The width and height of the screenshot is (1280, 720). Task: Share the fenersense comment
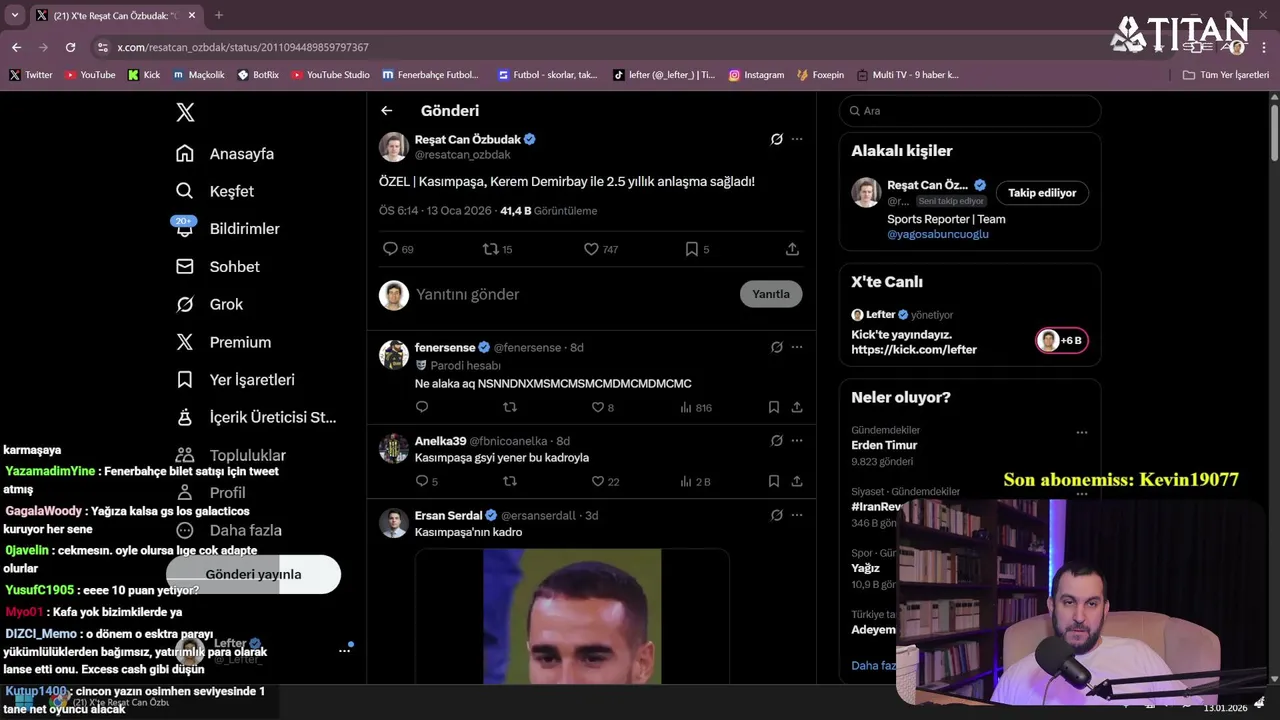pyautogui.click(x=797, y=407)
